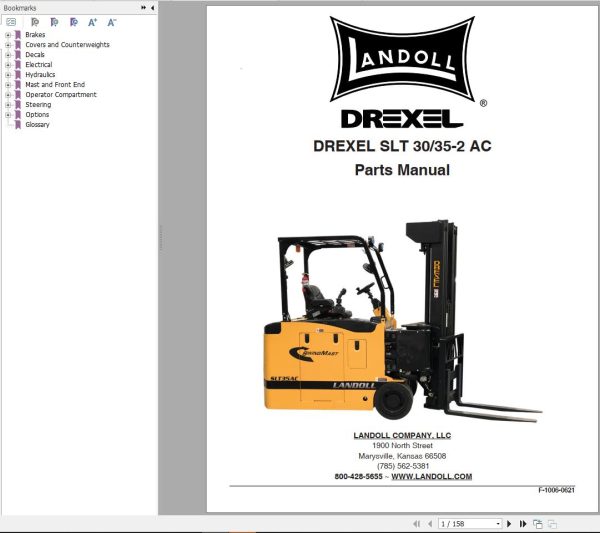Click the purple bookmark icon with dotted underline

point(54,22)
